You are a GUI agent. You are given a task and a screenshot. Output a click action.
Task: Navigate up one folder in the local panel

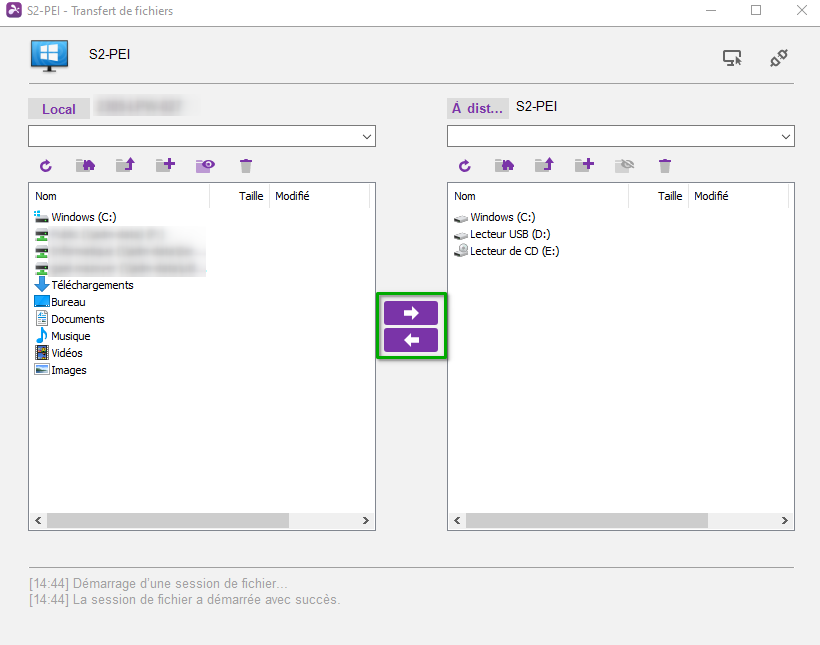coord(125,166)
